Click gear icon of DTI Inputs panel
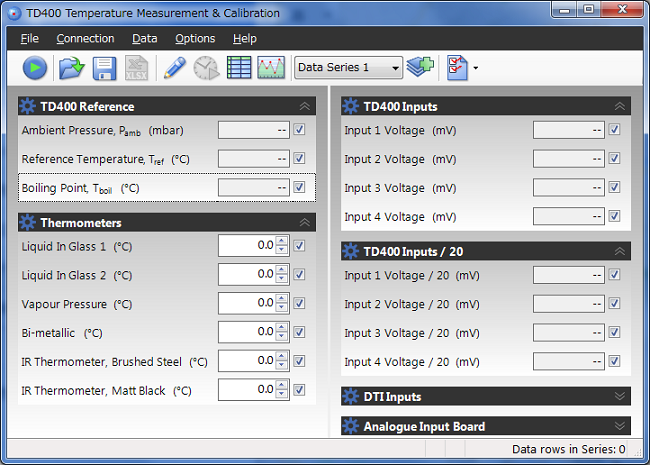This screenshot has width=650, height=465. pos(351,397)
